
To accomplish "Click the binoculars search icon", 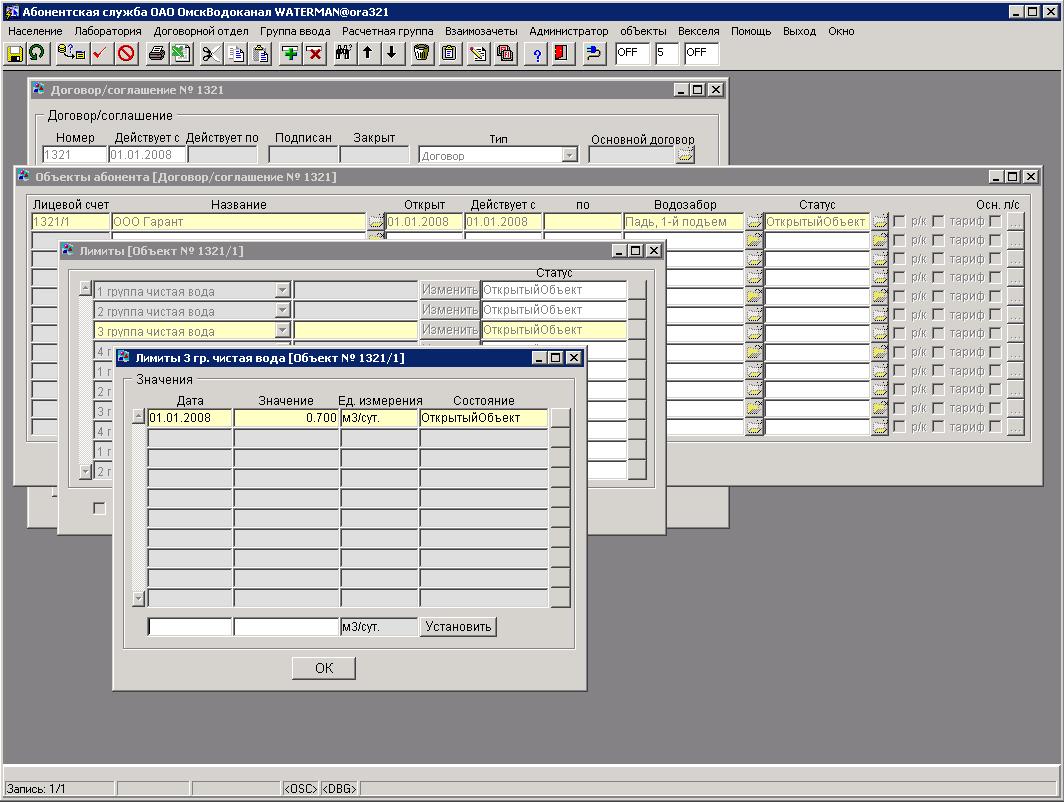I will [343, 53].
